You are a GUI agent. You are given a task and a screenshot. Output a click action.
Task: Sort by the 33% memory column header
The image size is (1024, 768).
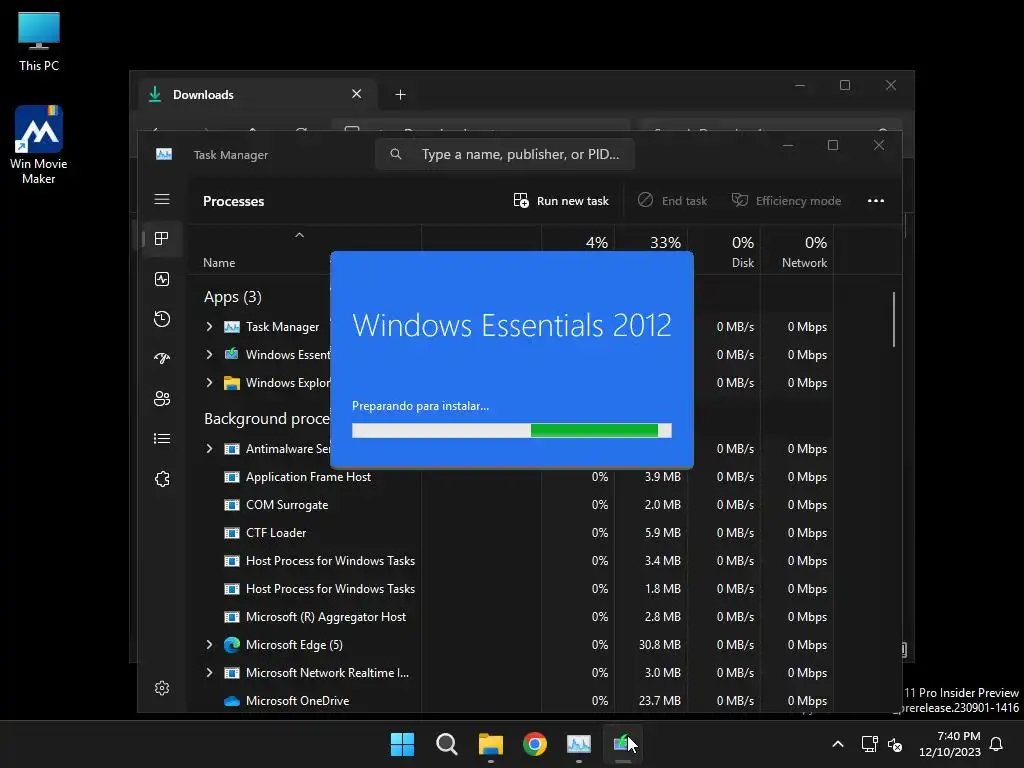[665, 242]
